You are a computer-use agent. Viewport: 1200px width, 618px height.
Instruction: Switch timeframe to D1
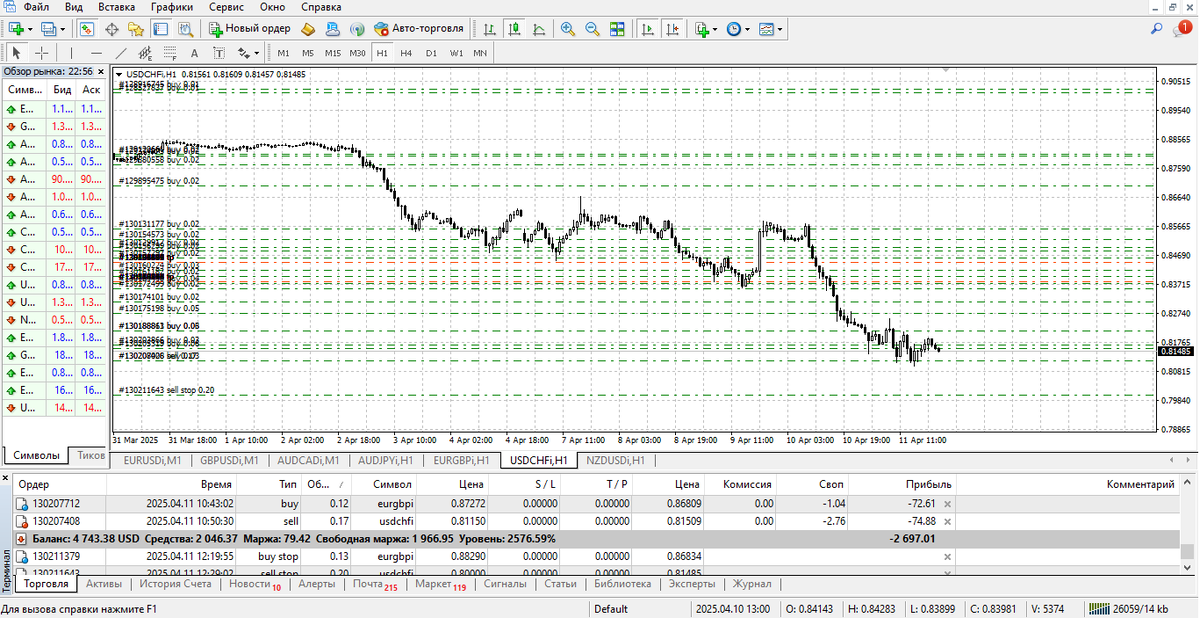pyautogui.click(x=431, y=52)
